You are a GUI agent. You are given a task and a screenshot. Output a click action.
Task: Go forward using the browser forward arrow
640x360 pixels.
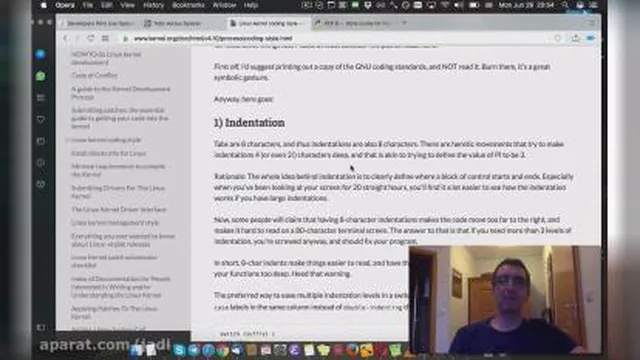click(x=78, y=38)
